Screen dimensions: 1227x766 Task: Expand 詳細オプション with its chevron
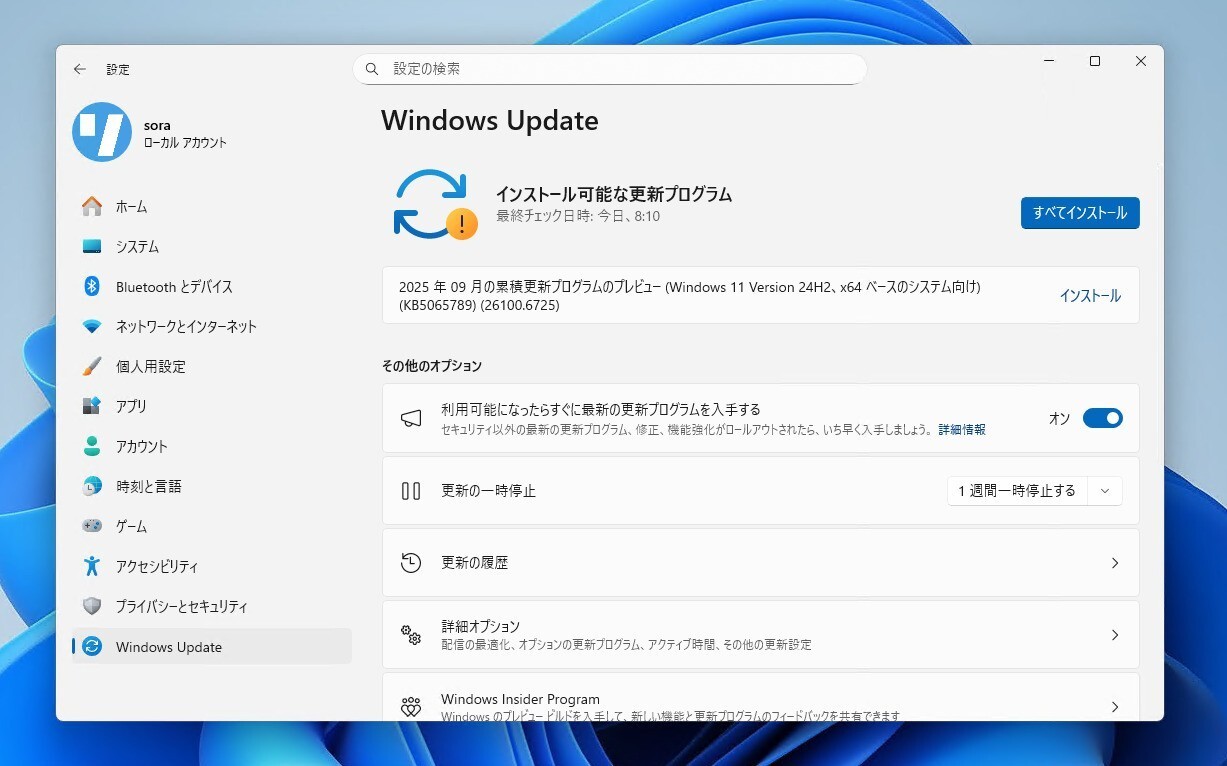pyautogui.click(x=1115, y=635)
